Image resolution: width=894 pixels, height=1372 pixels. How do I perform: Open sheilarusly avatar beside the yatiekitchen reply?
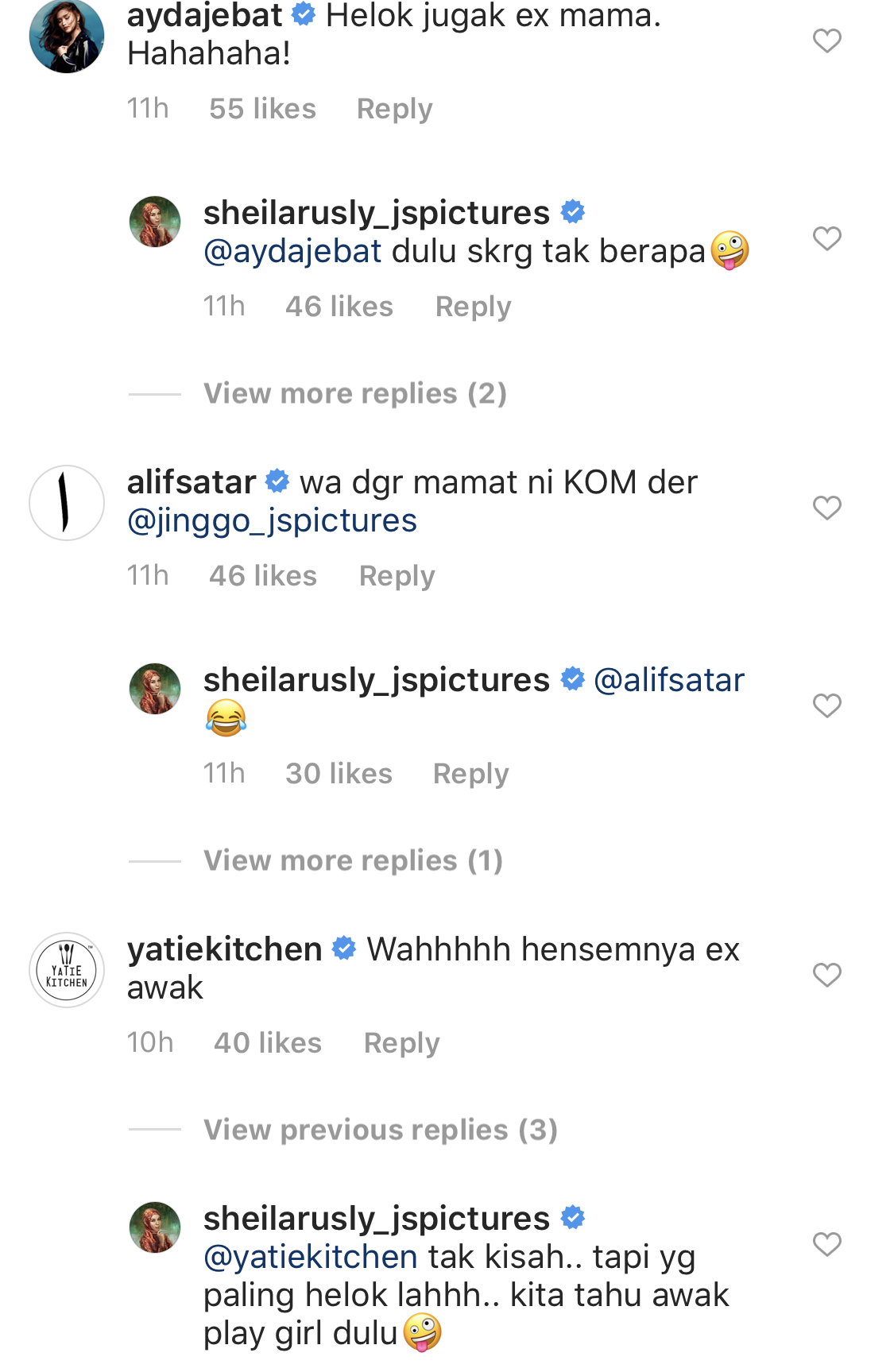[155, 1227]
